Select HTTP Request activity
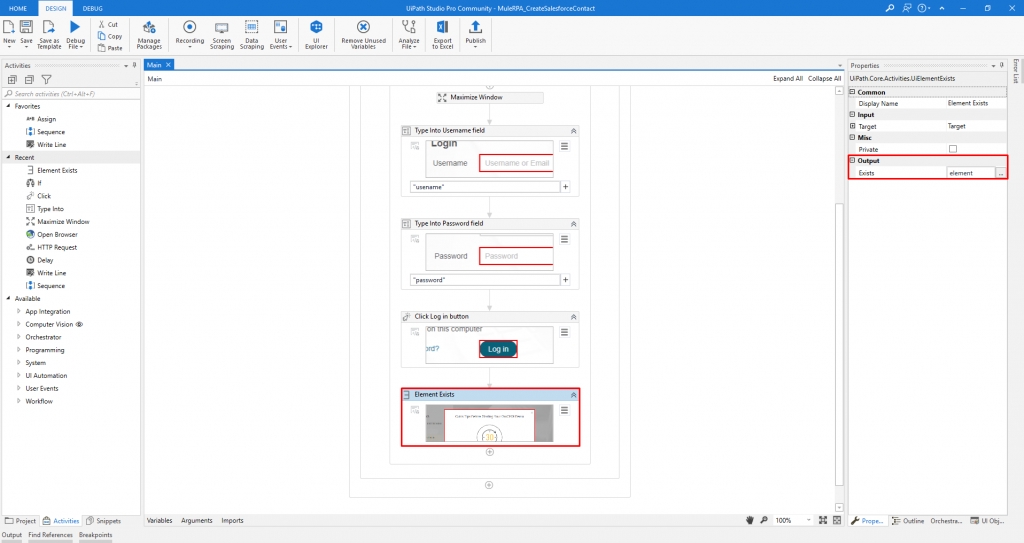1024x543 pixels. [52, 248]
